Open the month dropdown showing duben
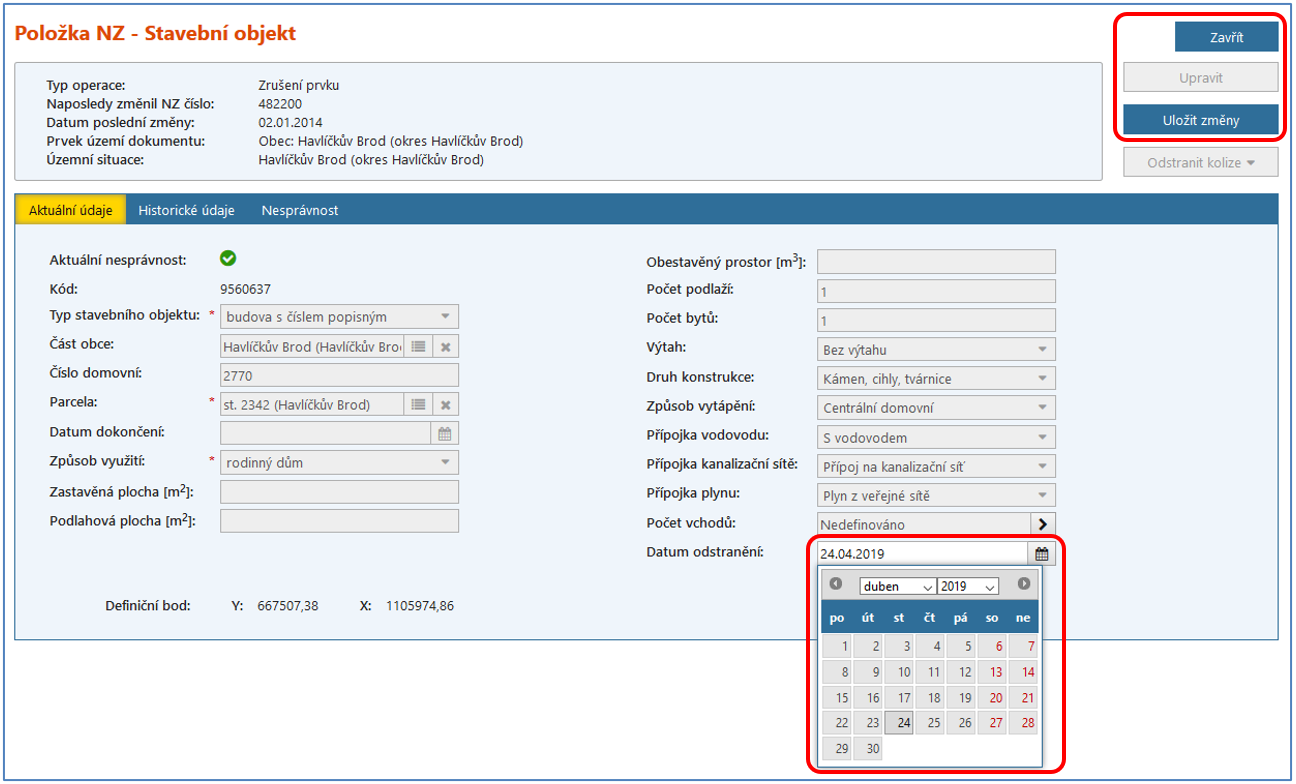 coord(897,586)
